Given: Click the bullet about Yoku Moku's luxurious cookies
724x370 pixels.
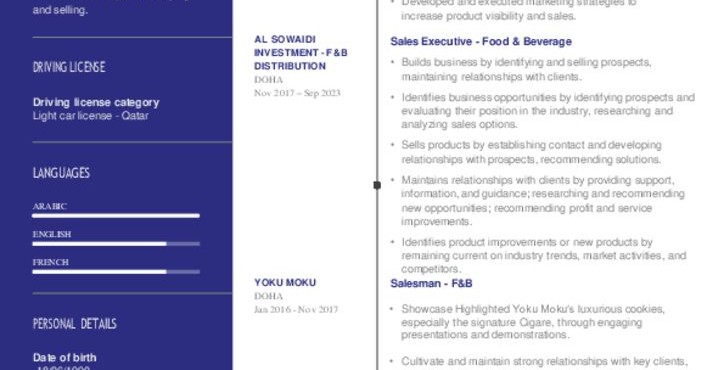Looking at the screenshot, I should coord(533,321).
